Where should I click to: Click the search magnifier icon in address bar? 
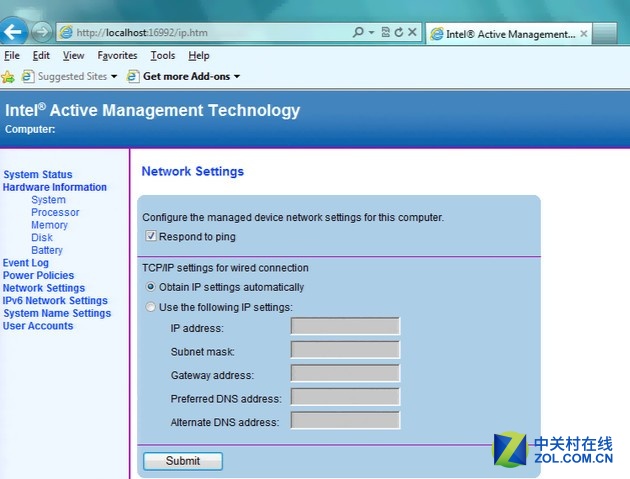click(x=358, y=32)
